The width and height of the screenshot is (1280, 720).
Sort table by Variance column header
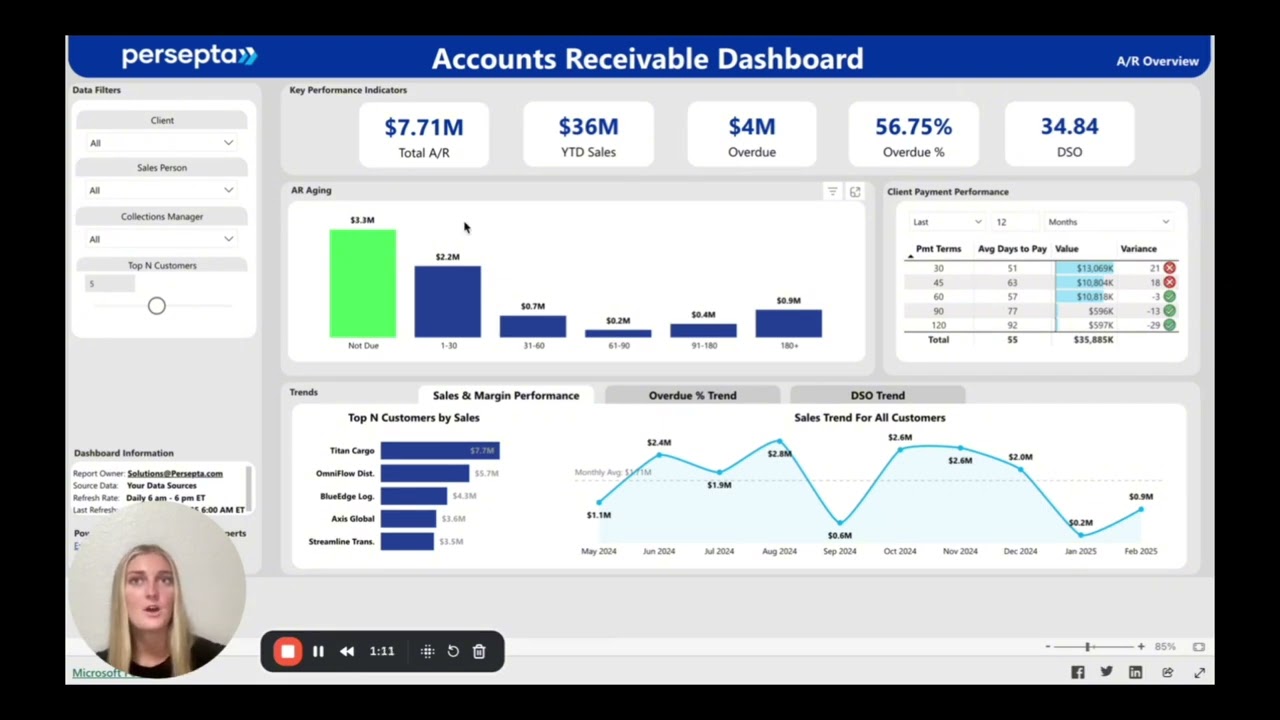click(1138, 249)
